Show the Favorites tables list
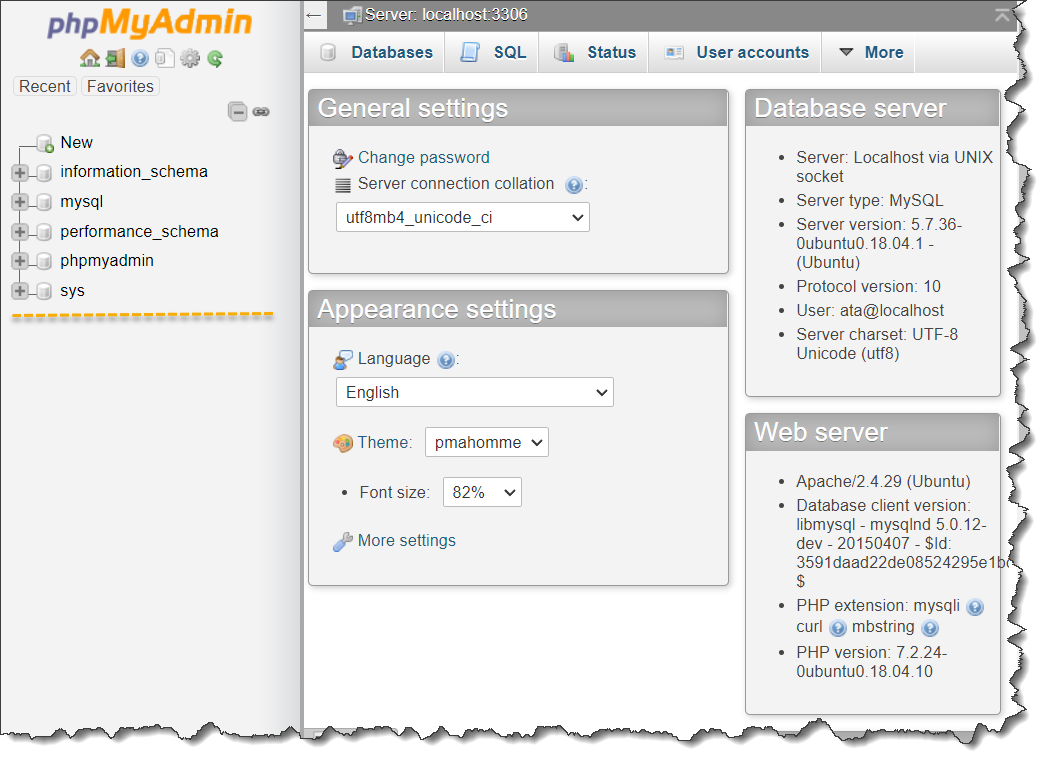 [x=120, y=87]
